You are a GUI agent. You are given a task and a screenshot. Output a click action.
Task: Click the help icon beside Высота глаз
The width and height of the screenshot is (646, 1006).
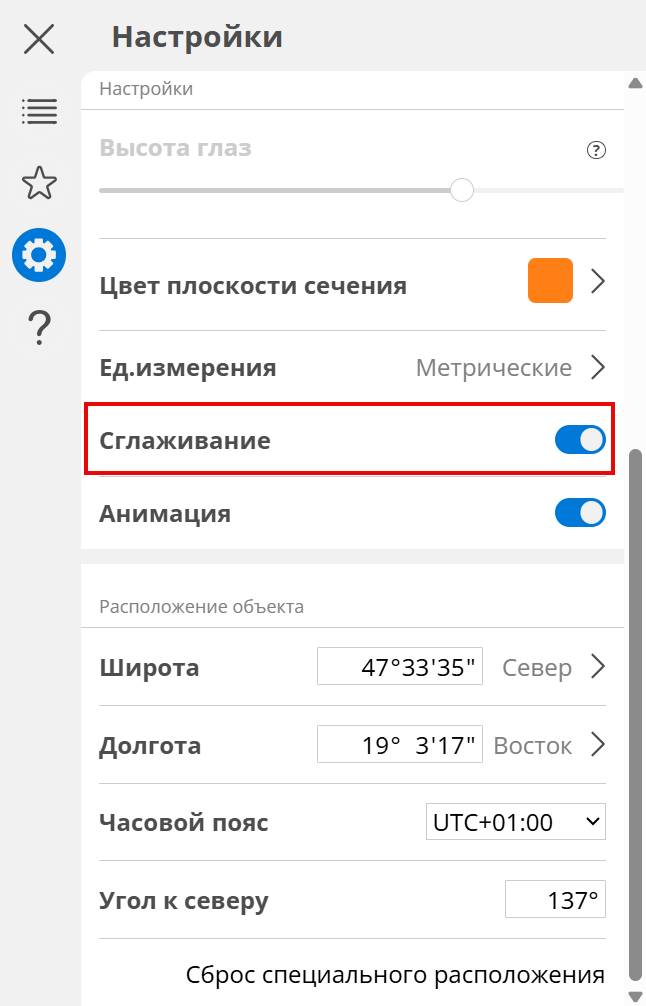596,151
